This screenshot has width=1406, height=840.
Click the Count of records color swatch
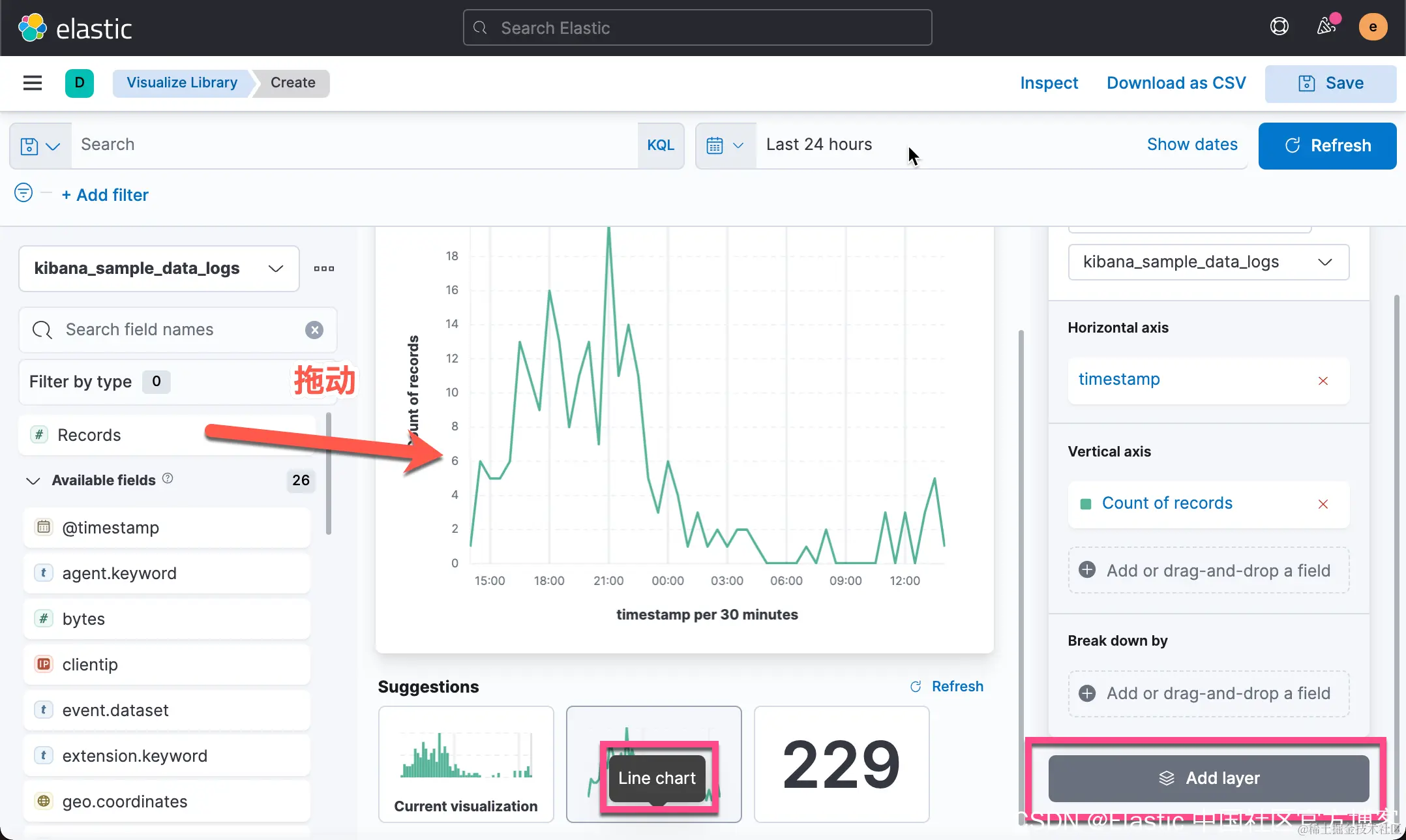click(1086, 504)
